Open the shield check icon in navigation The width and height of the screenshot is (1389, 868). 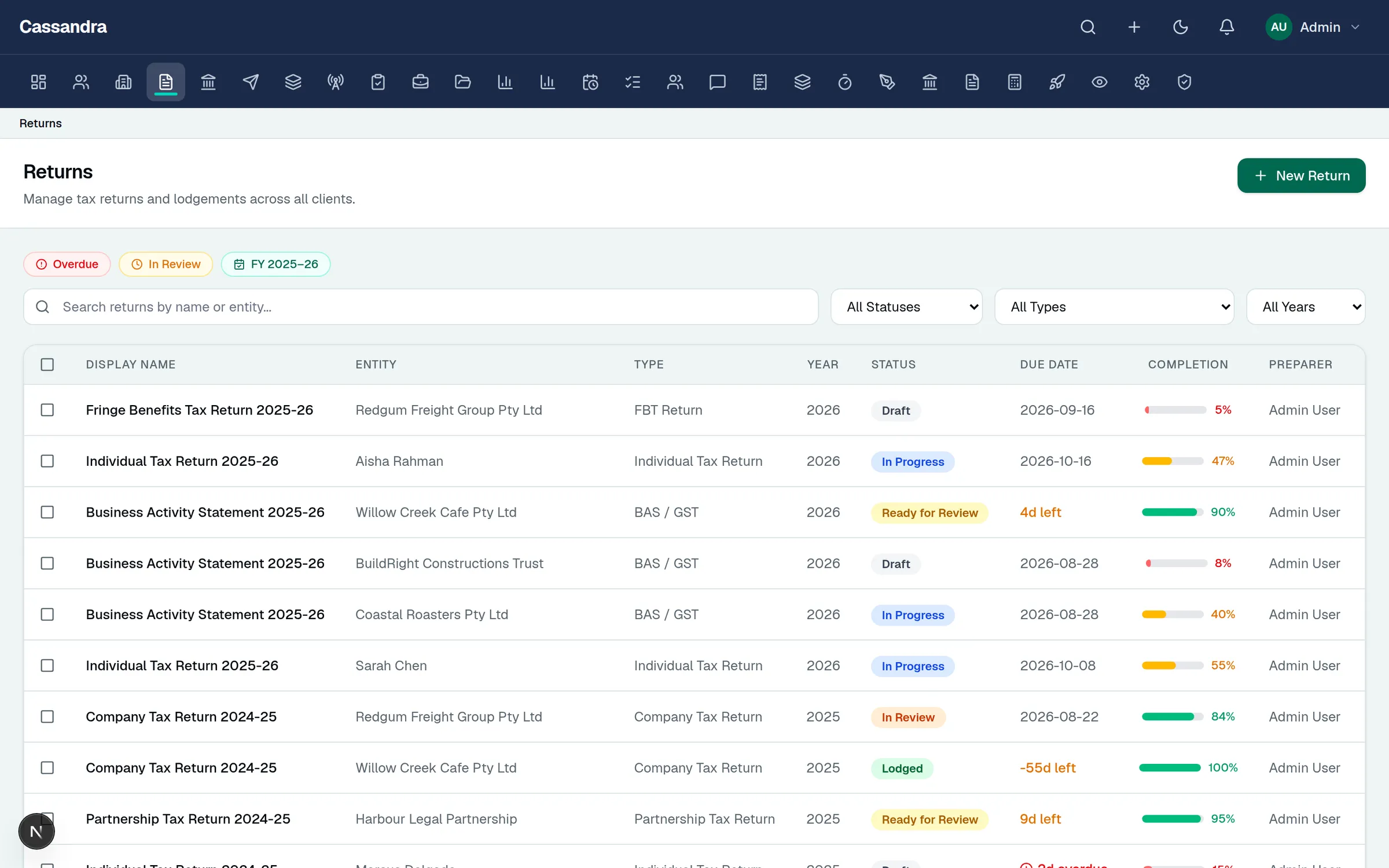1184,82
